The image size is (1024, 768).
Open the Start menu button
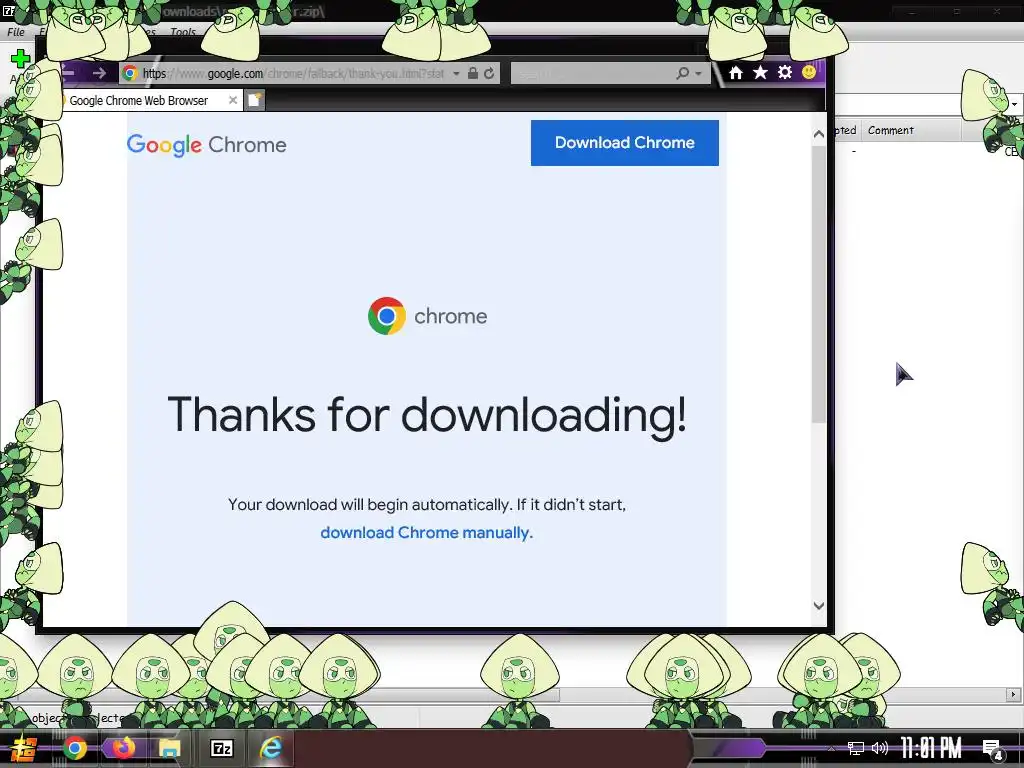click(23, 748)
